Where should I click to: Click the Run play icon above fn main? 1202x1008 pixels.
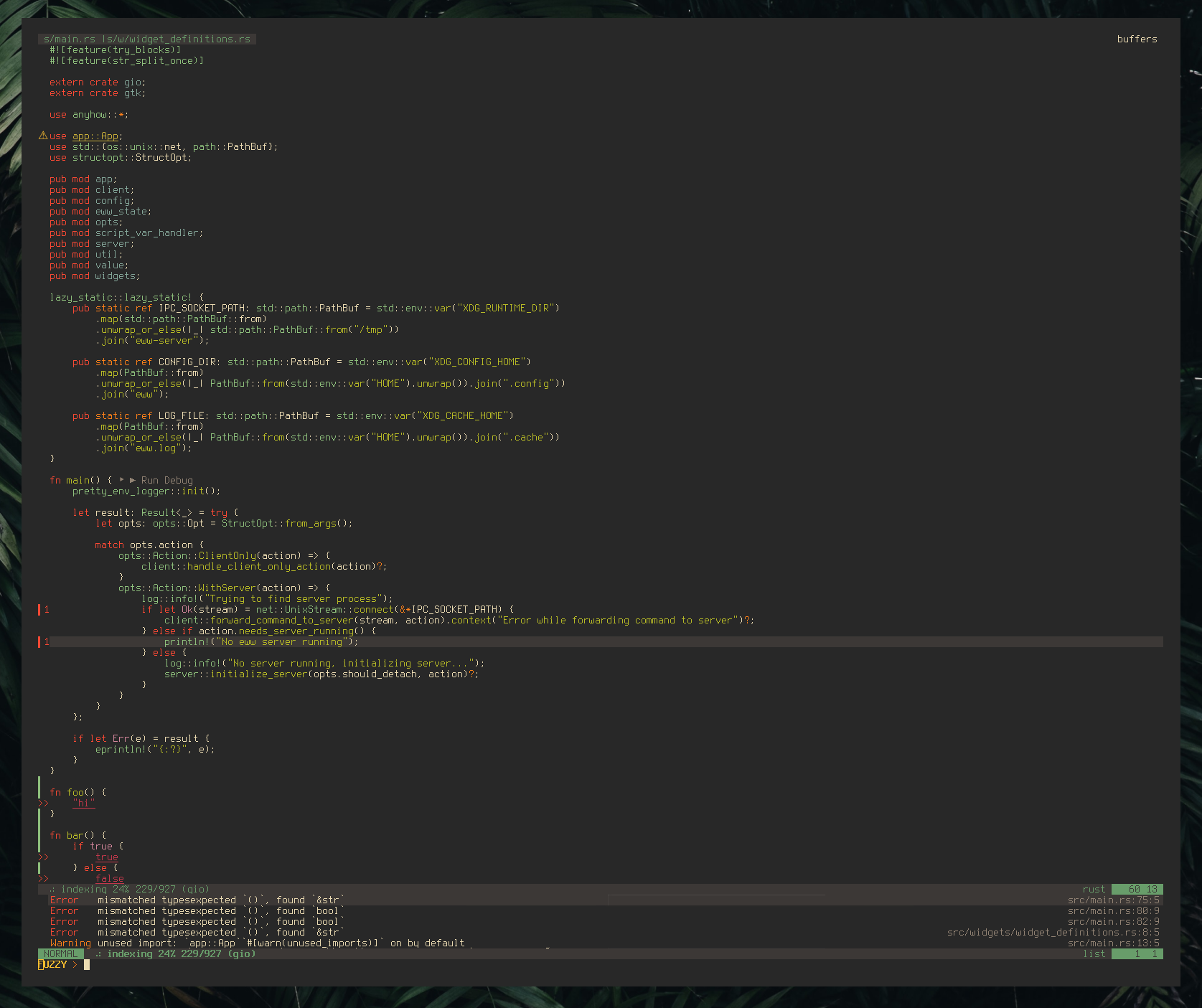pyautogui.click(x=121, y=480)
